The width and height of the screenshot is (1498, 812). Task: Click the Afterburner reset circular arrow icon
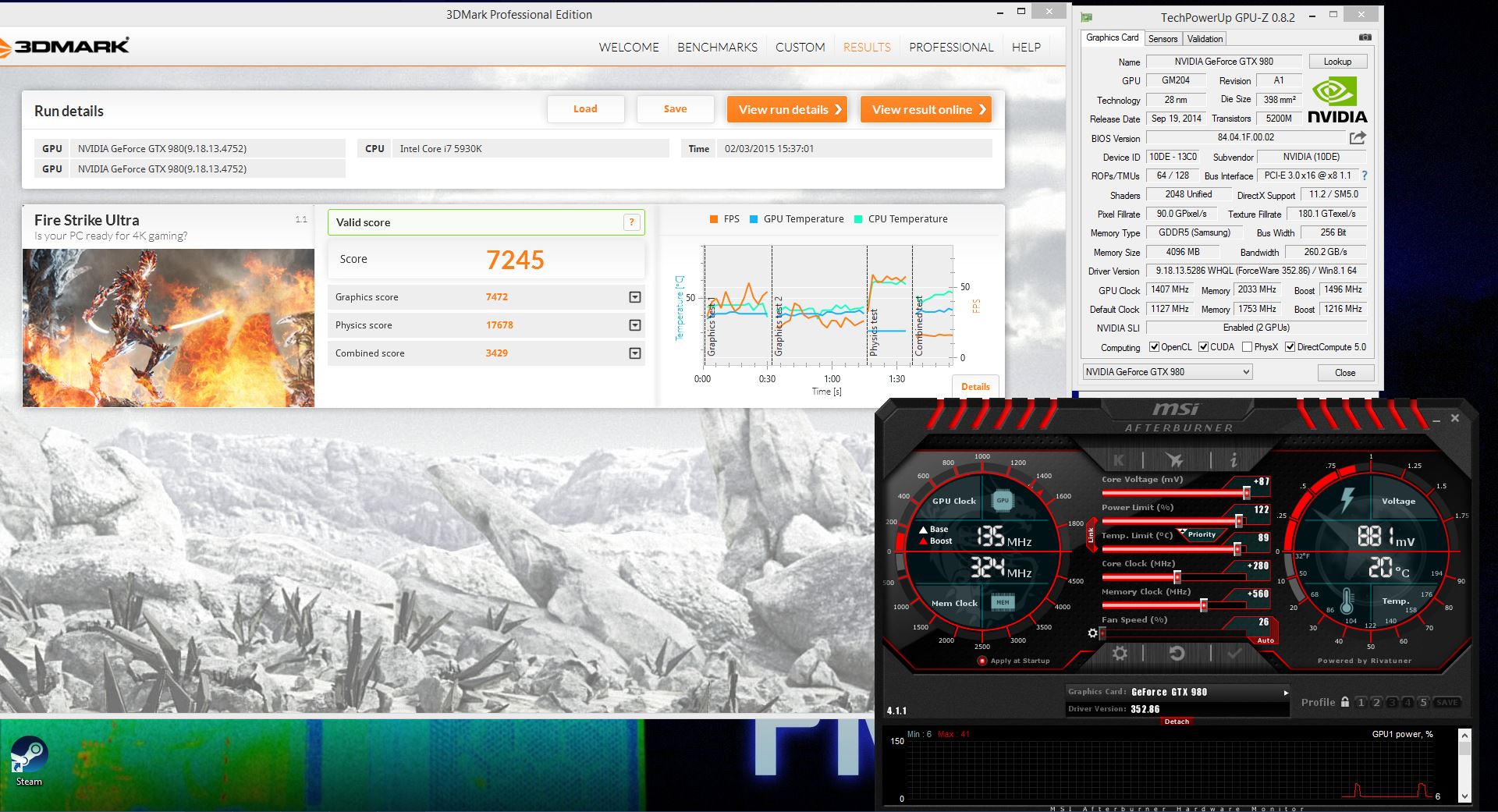click(x=1177, y=654)
